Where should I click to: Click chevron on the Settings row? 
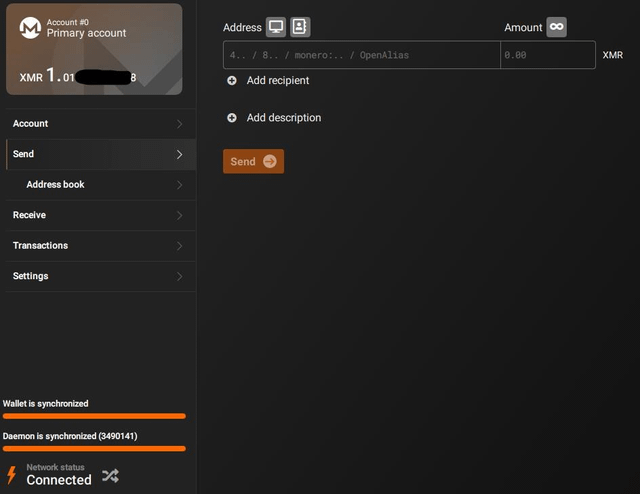point(180,276)
